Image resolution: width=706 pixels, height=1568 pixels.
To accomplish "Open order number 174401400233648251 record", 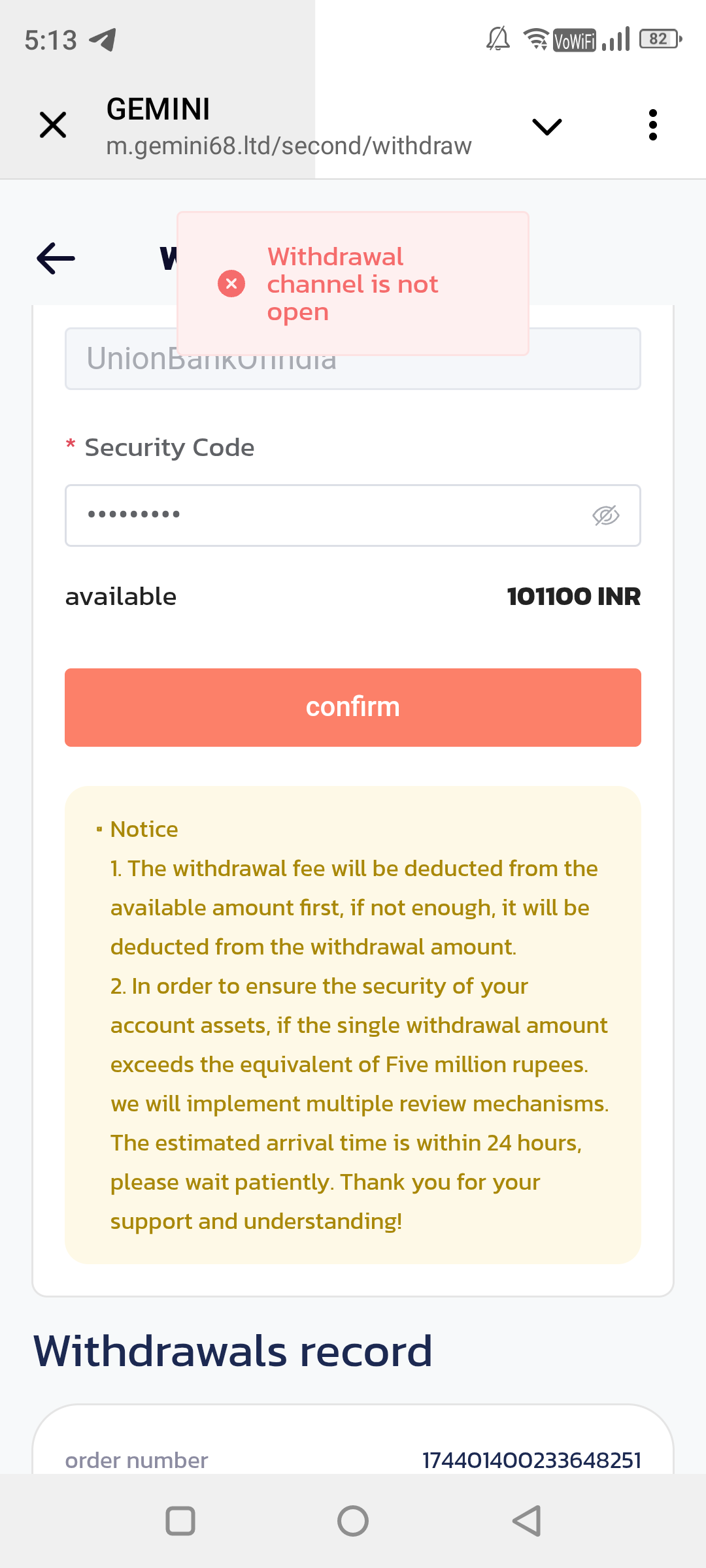I will (531, 1460).
